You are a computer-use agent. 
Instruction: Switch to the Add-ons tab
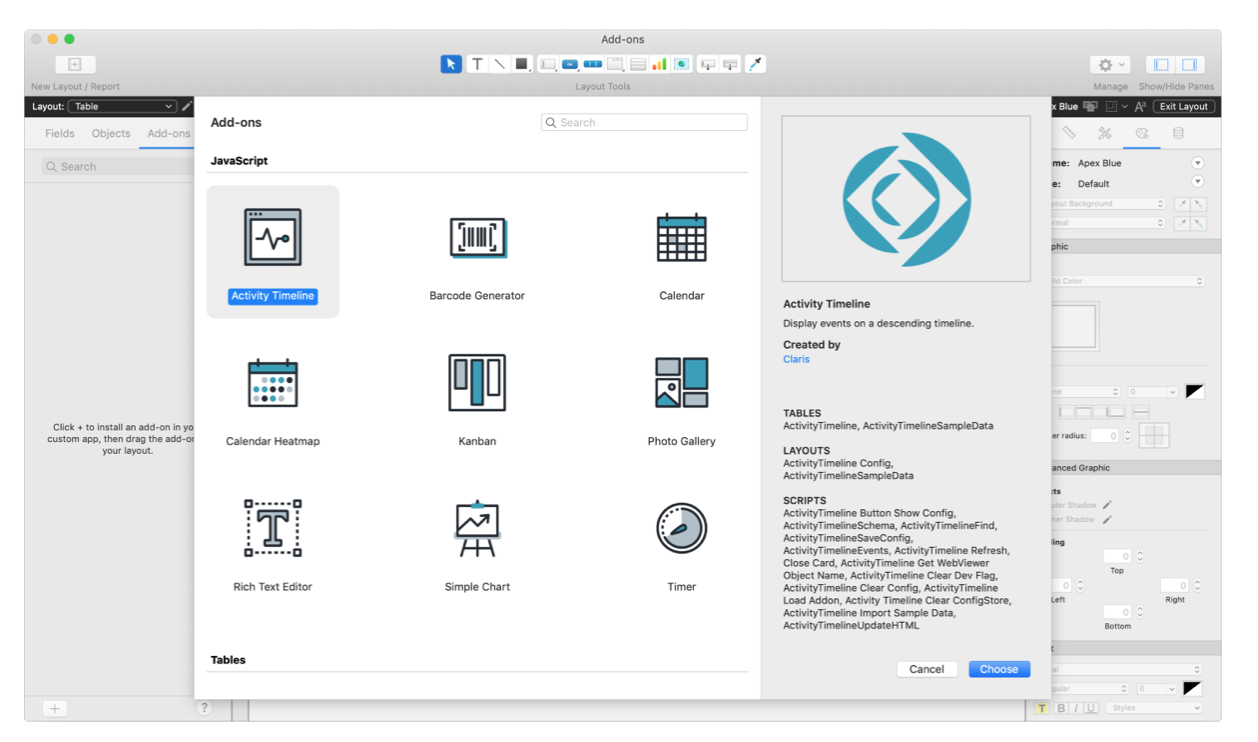168,133
